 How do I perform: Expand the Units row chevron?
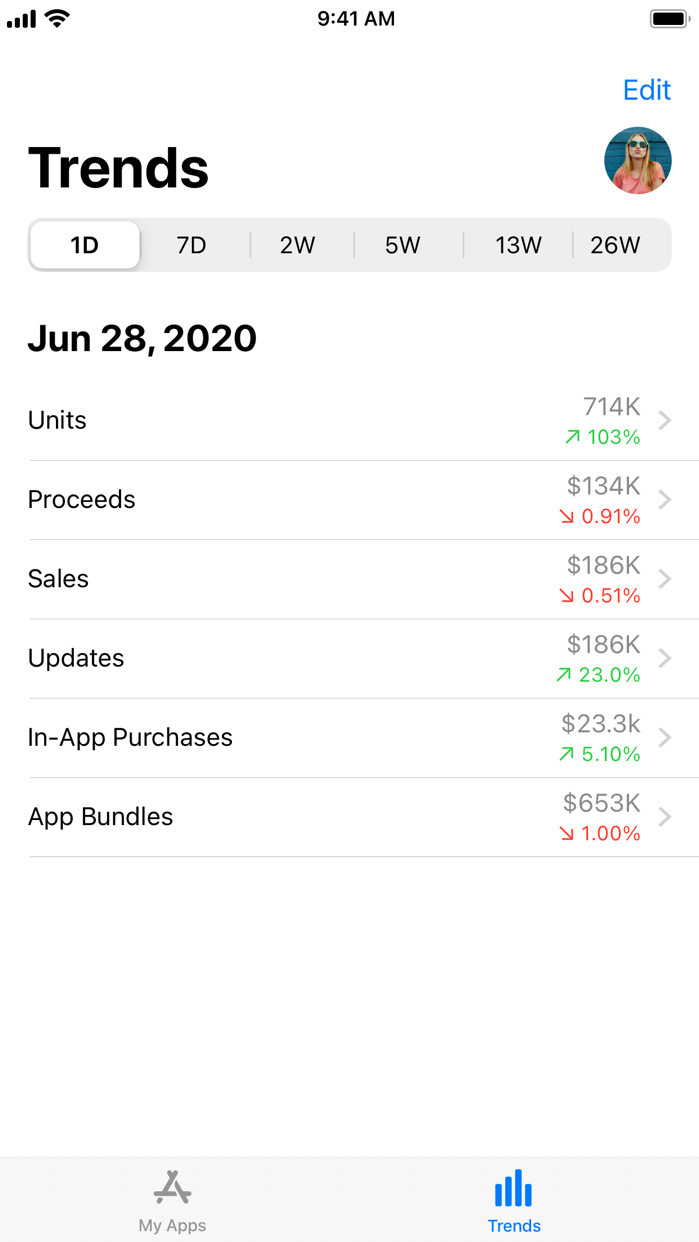coord(665,420)
